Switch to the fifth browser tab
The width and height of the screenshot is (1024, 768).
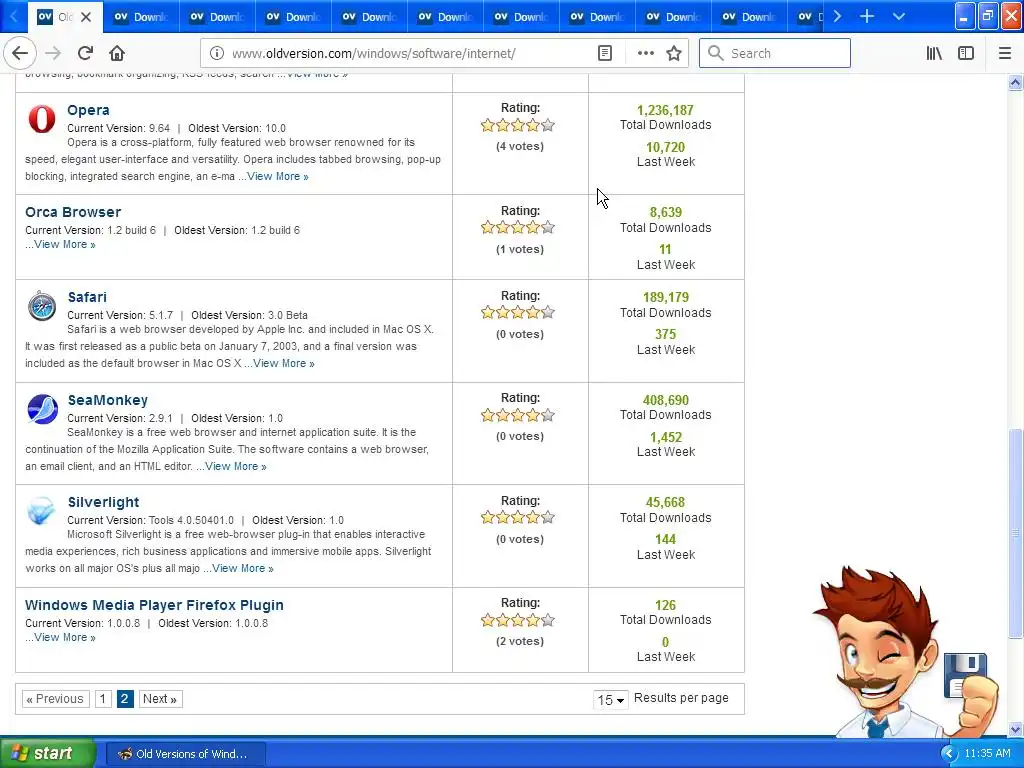[368, 17]
